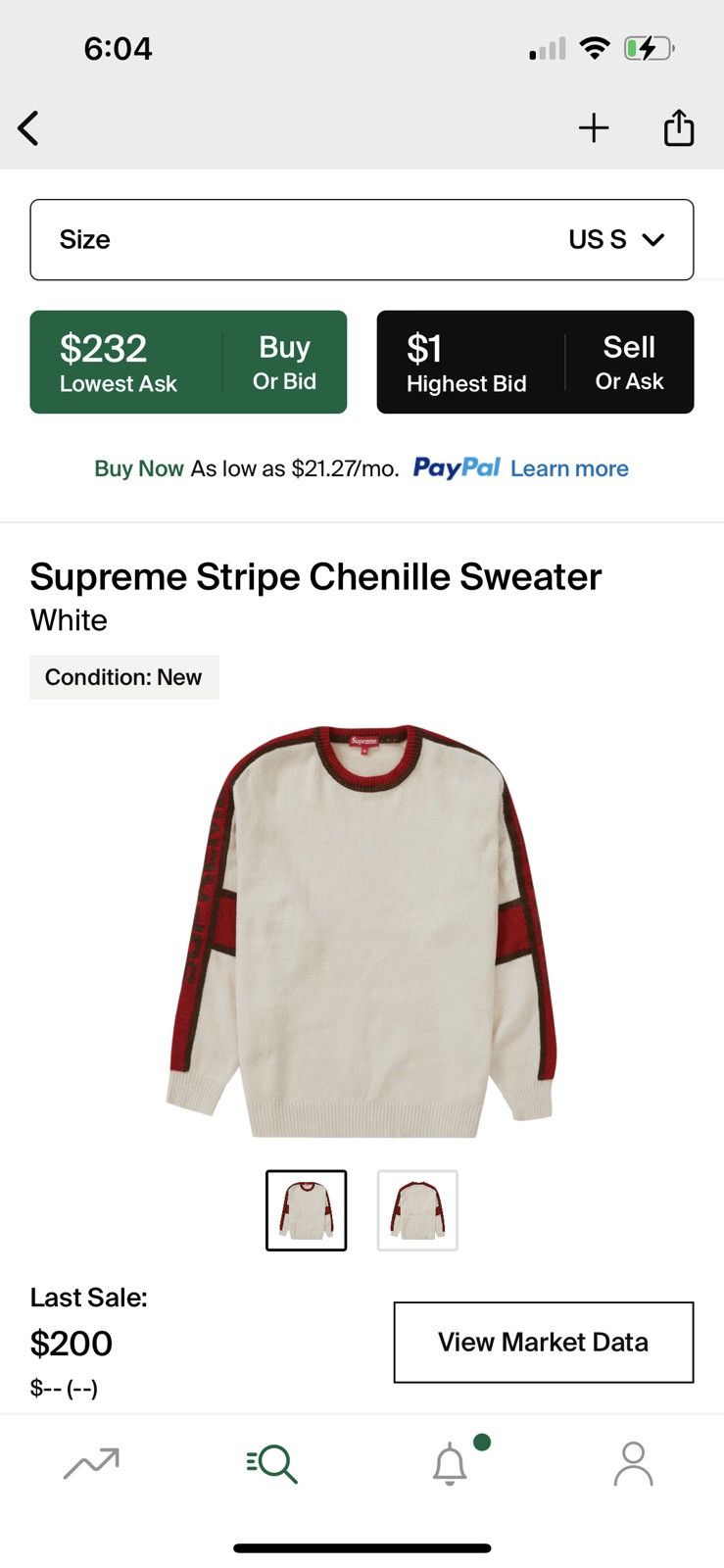The image size is (724, 1568).
Task: Open the search tab icon
Action: pyautogui.click(x=272, y=1463)
